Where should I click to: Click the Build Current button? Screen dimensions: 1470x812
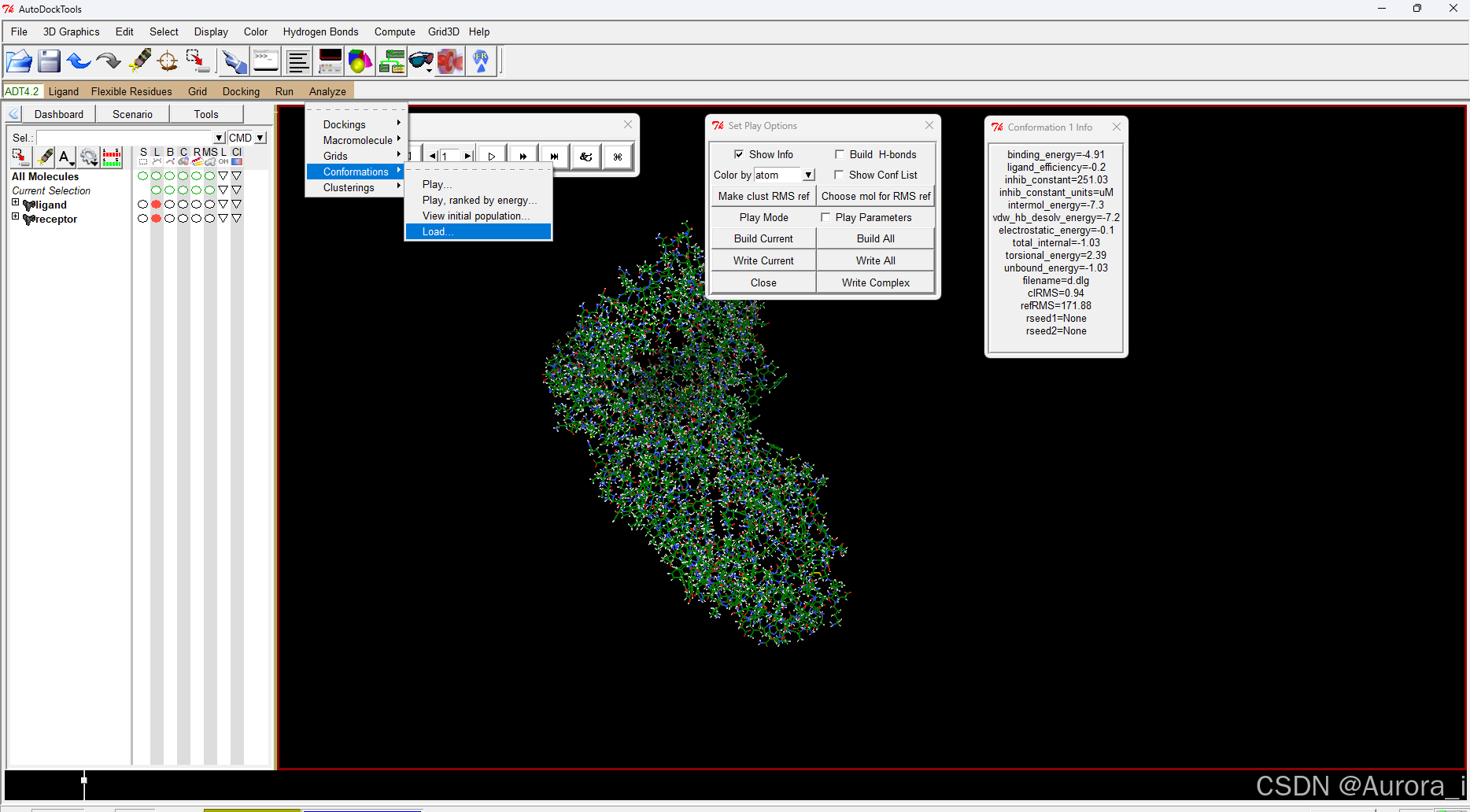tap(763, 238)
